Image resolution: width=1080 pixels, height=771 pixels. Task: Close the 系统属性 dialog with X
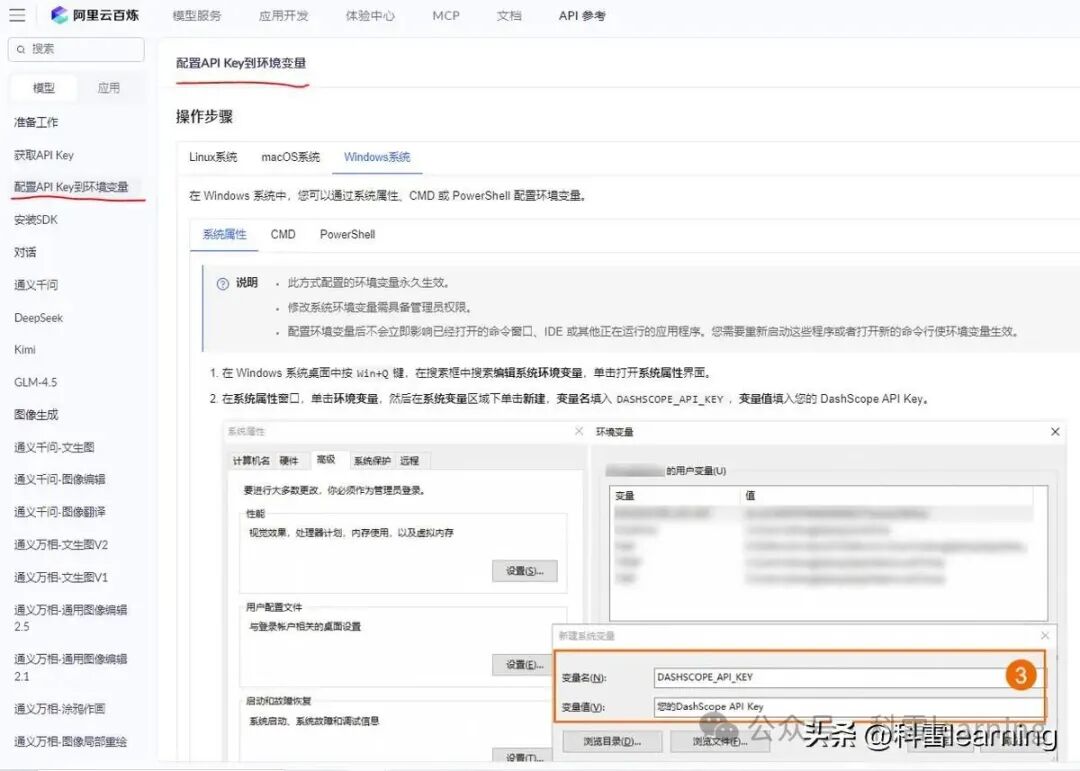pyautogui.click(x=579, y=431)
